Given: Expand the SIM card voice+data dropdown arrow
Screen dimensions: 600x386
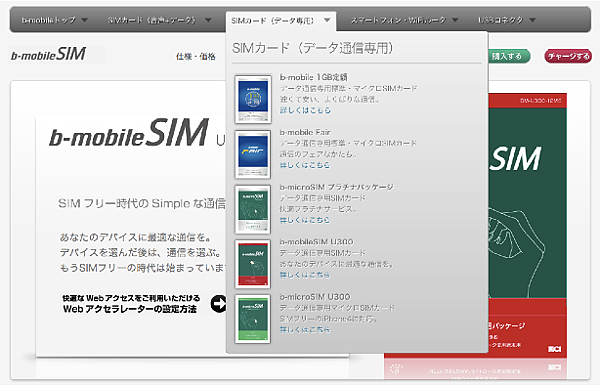Looking at the screenshot, I should pyautogui.click(x=208, y=20).
